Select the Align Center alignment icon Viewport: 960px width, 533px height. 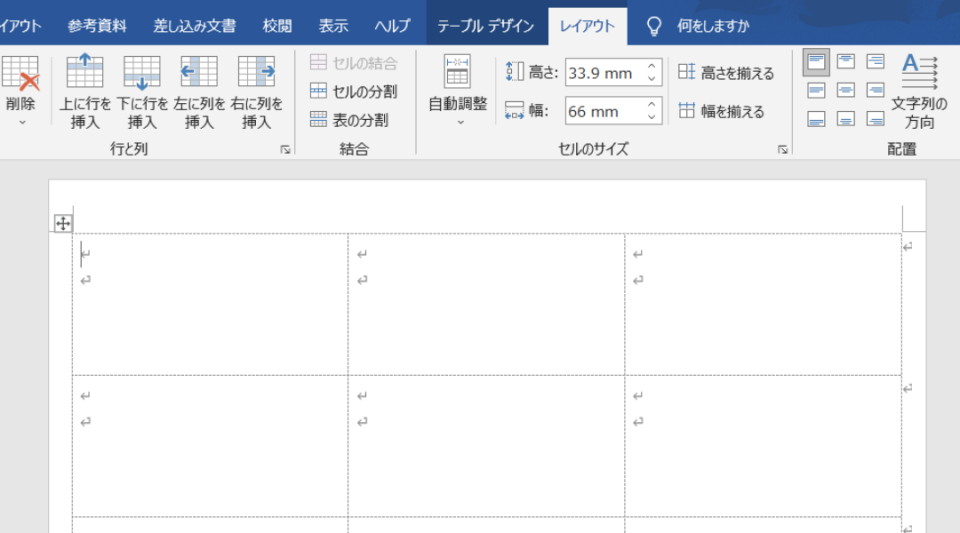846,91
